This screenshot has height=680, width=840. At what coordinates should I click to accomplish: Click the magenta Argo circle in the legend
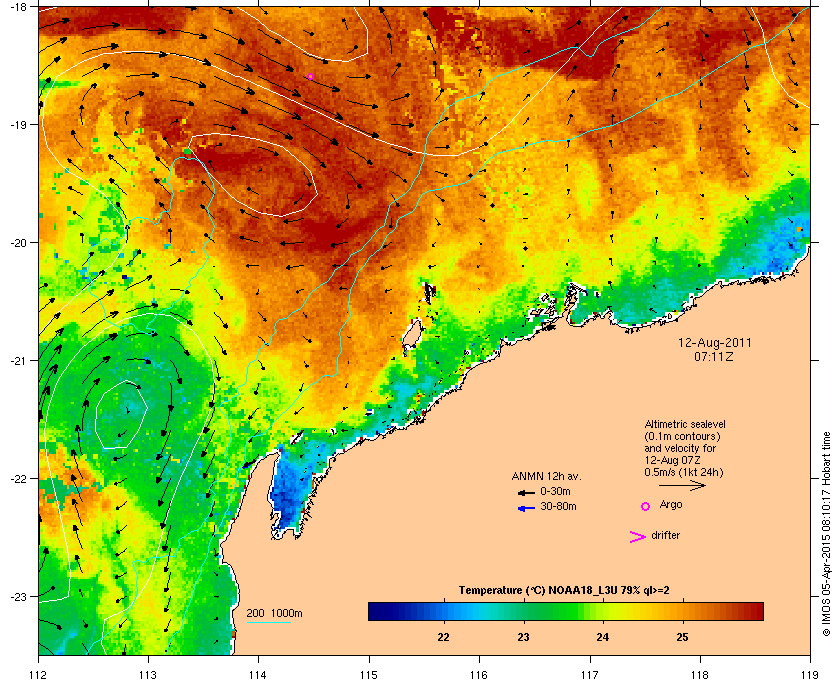(x=646, y=506)
